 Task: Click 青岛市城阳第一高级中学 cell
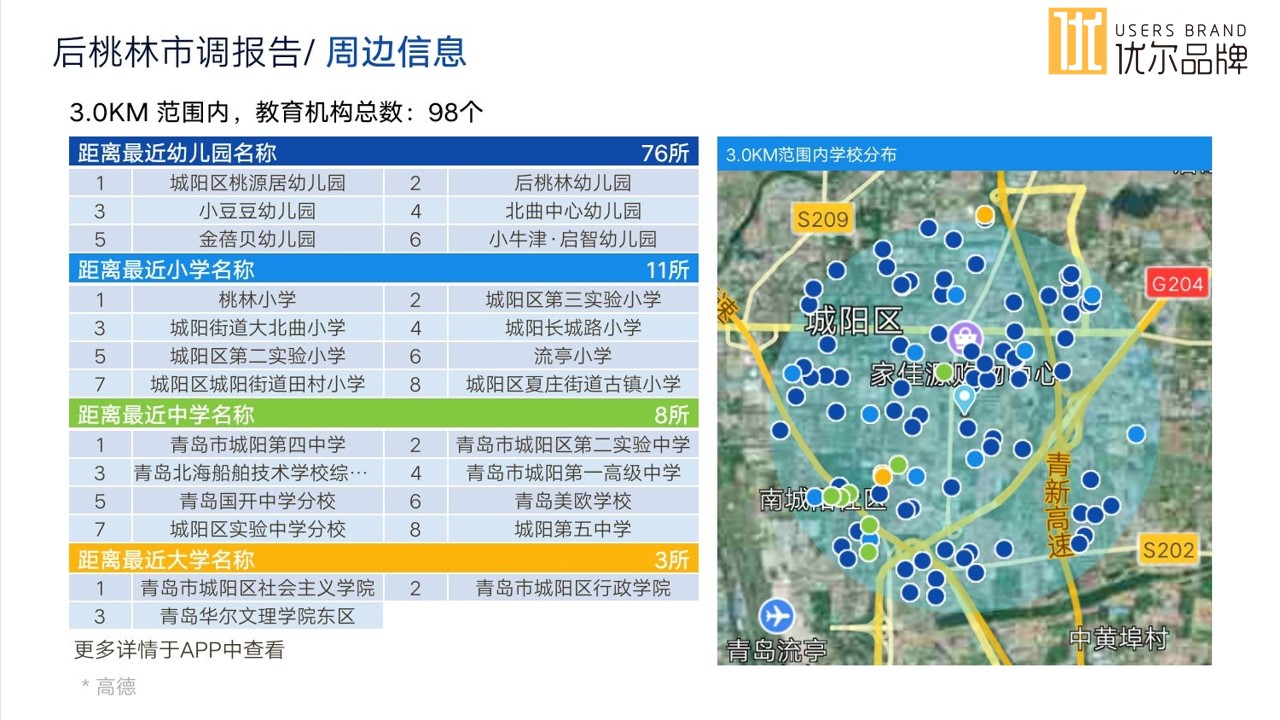[x=573, y=472]
